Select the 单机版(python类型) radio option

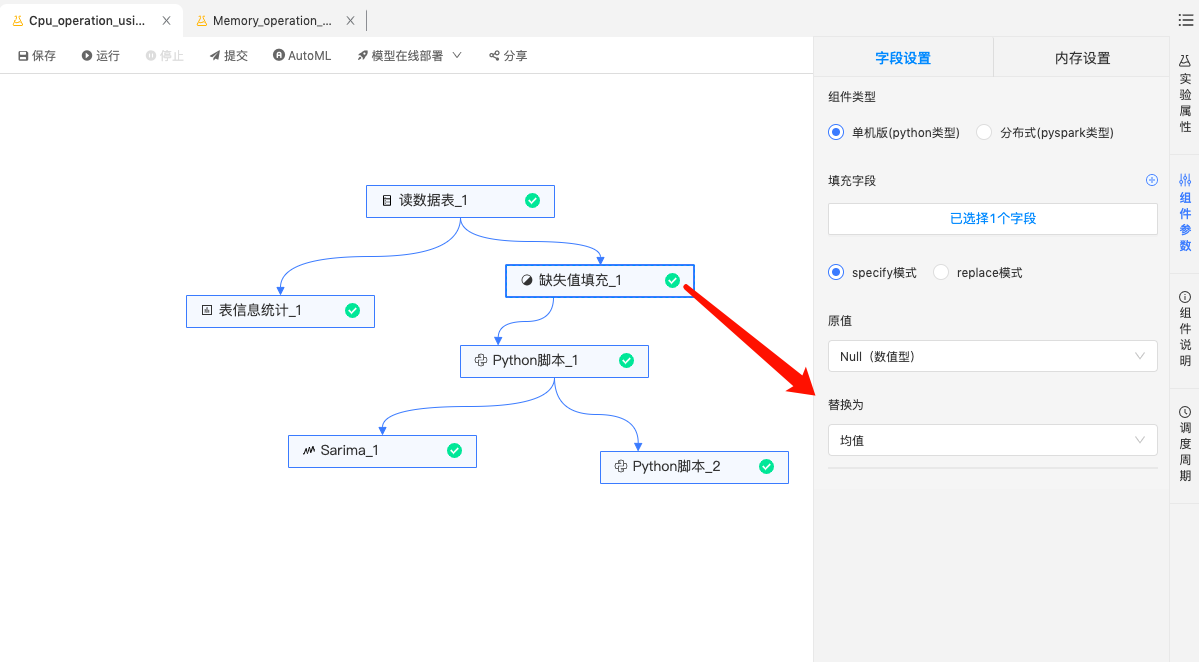pyautogui.click(x=836, y=132)
